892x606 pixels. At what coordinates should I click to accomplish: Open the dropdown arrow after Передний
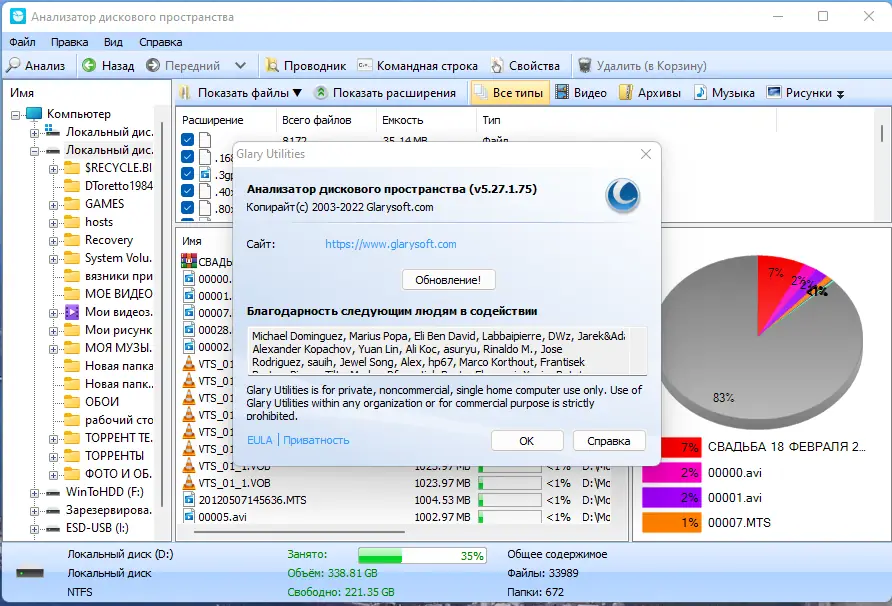point(240,65)
